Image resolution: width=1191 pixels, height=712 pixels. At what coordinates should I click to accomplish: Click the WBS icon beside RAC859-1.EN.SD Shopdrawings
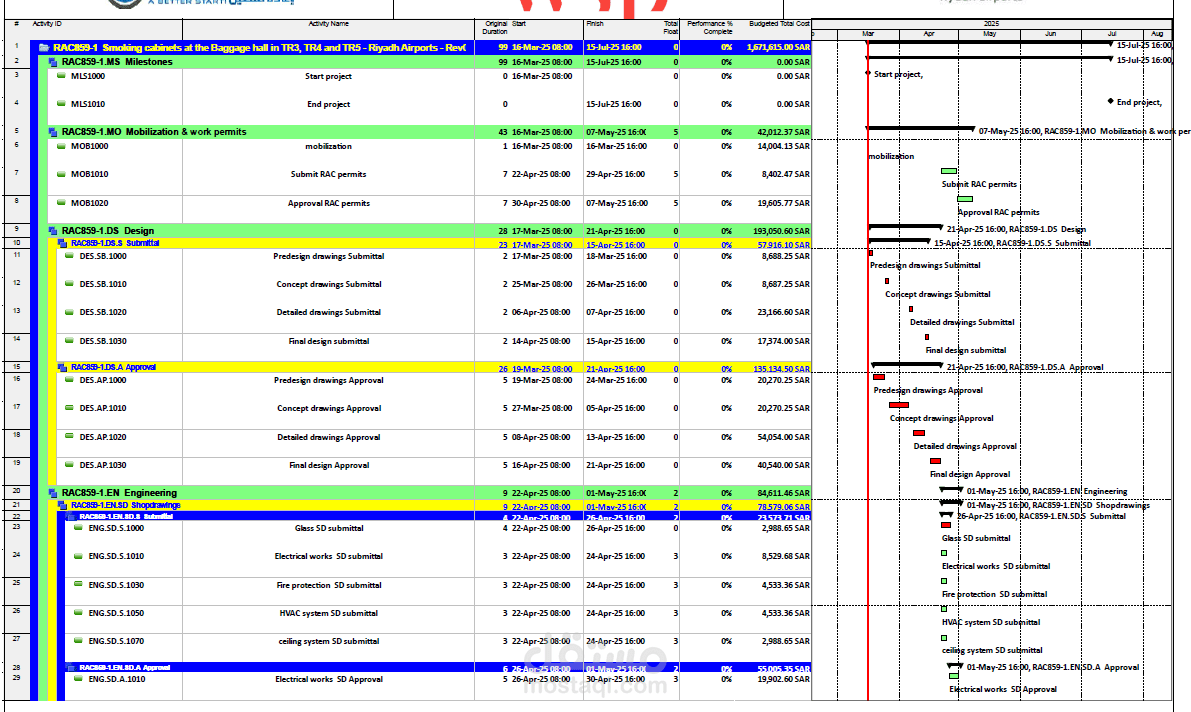click(63, 505)
